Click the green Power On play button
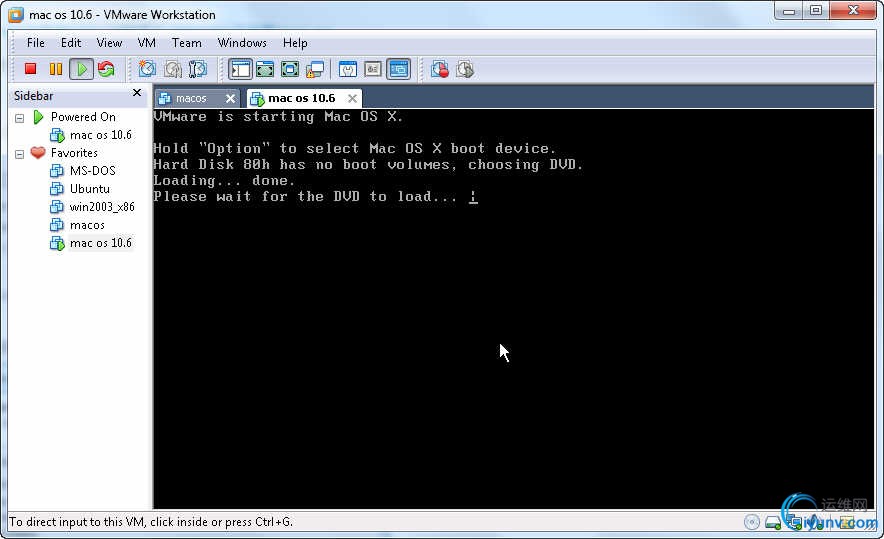 click(x=82, y=69)
